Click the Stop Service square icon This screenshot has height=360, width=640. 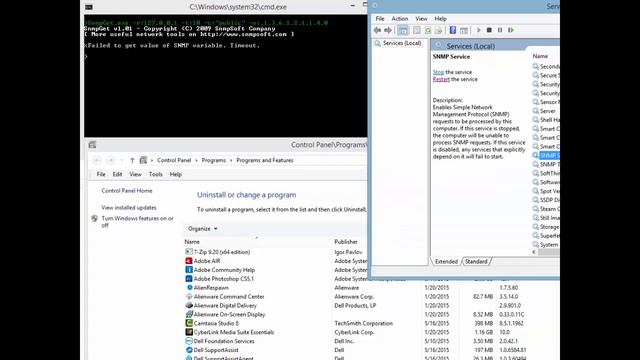[x=489, y=30]
